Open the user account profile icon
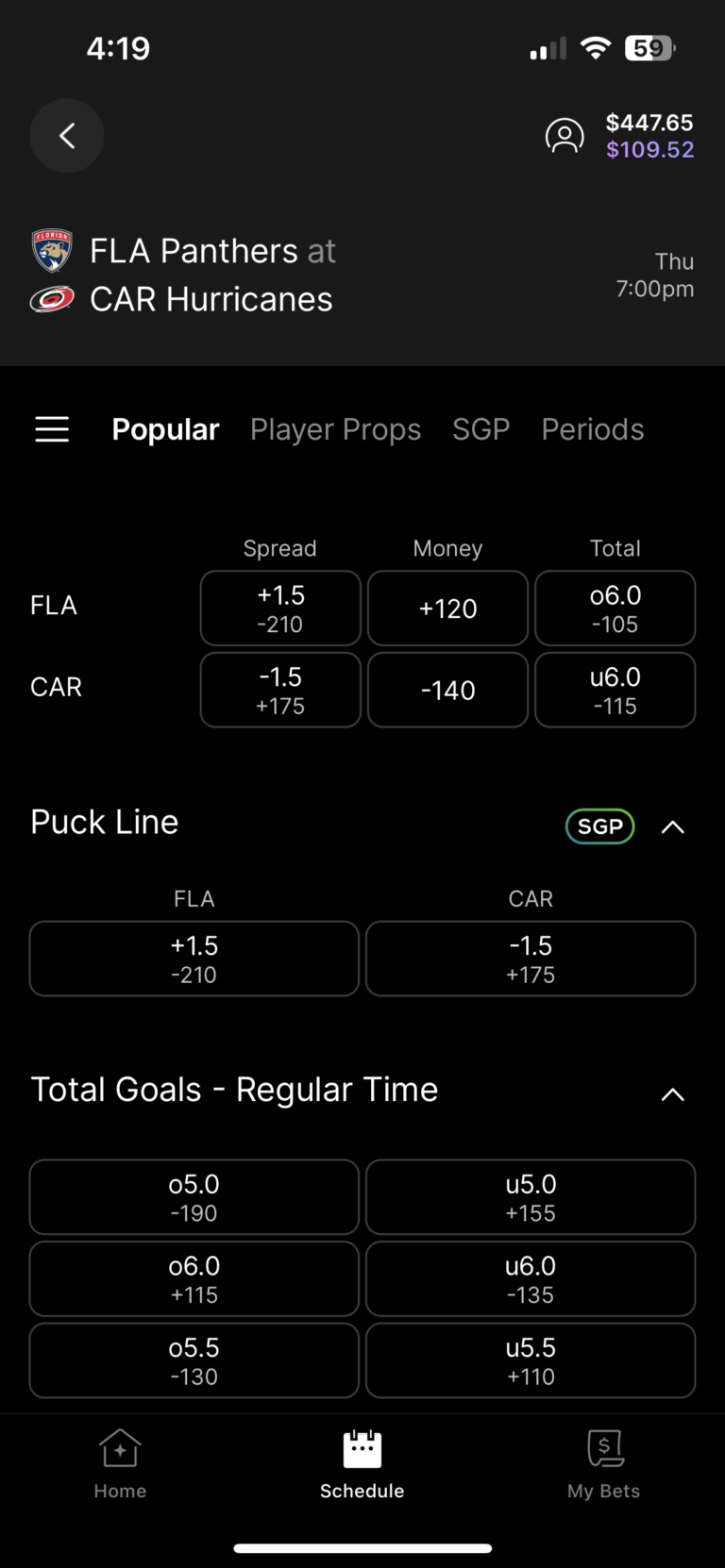Viewport: 725px width, 1568px height. [565, 136]
